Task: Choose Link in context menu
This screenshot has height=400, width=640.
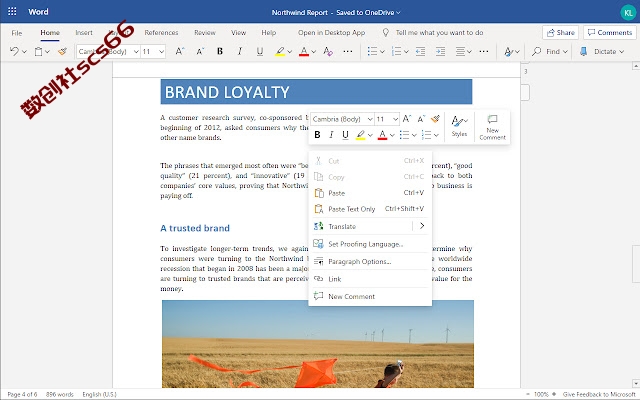Action: click(370, 279)
